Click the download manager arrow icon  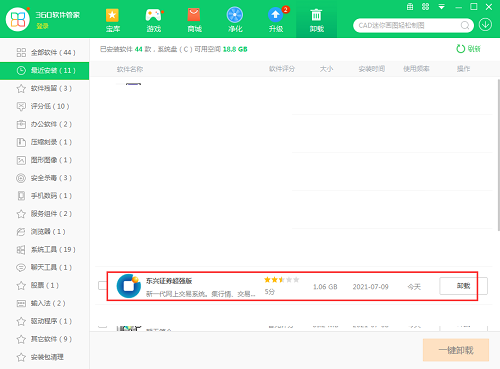(485, 25)
